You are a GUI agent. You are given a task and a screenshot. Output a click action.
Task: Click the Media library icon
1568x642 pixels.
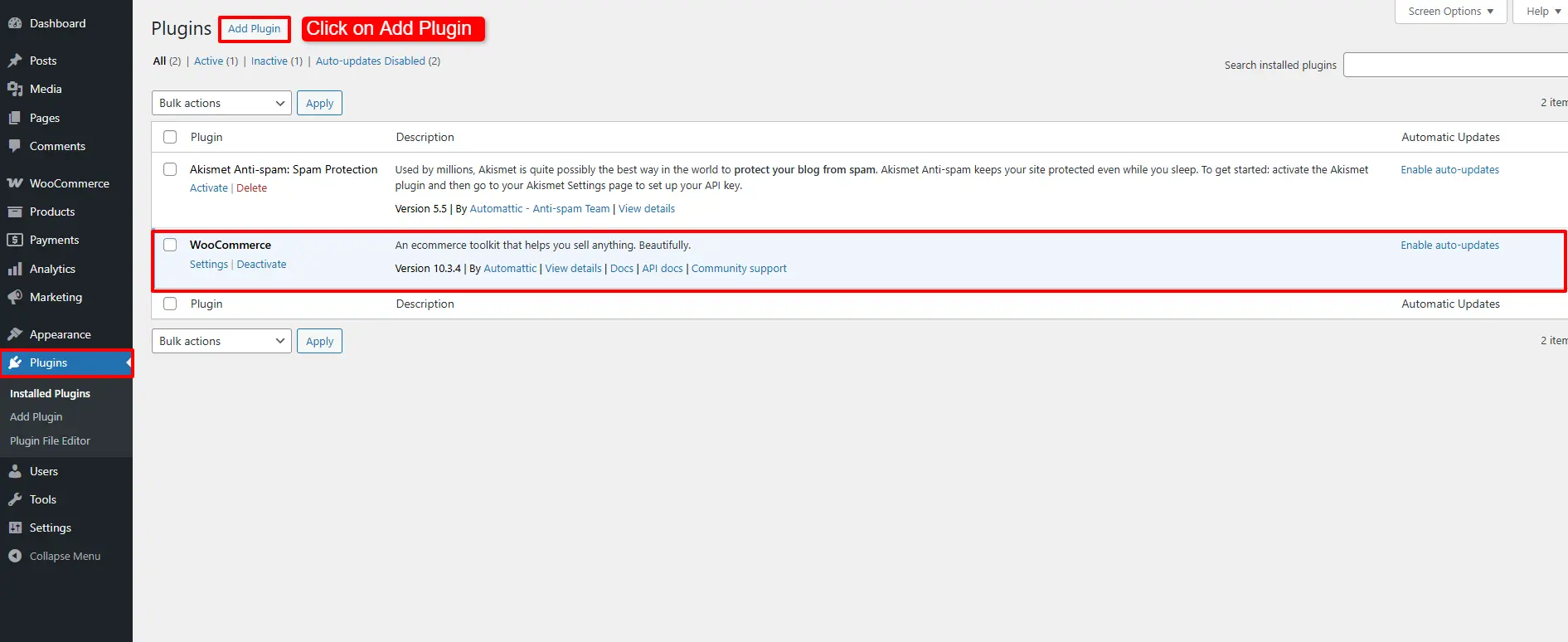tap(15, 89)
